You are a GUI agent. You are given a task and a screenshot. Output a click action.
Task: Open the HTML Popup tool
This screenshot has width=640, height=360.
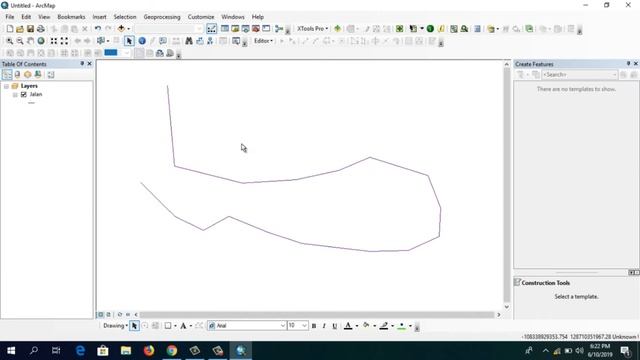163,41
